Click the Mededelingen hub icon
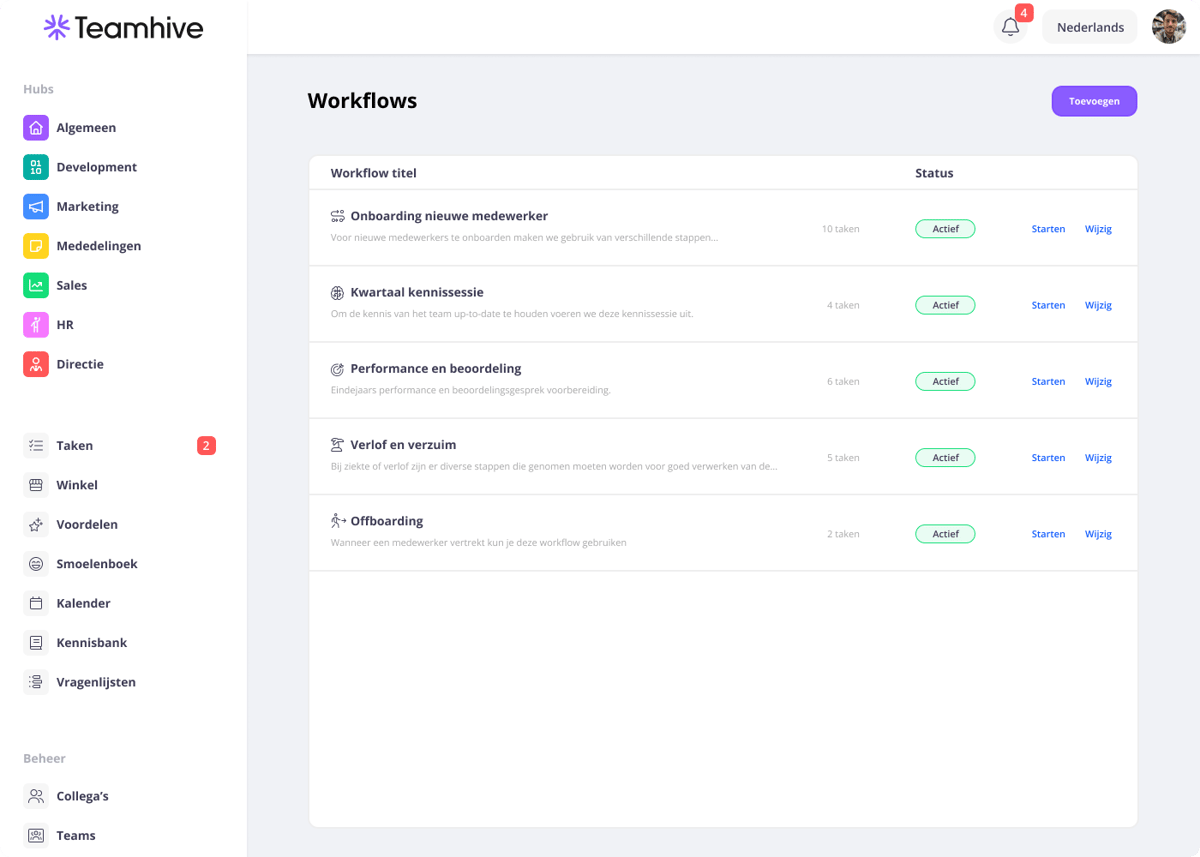 (x=36, y=246)
